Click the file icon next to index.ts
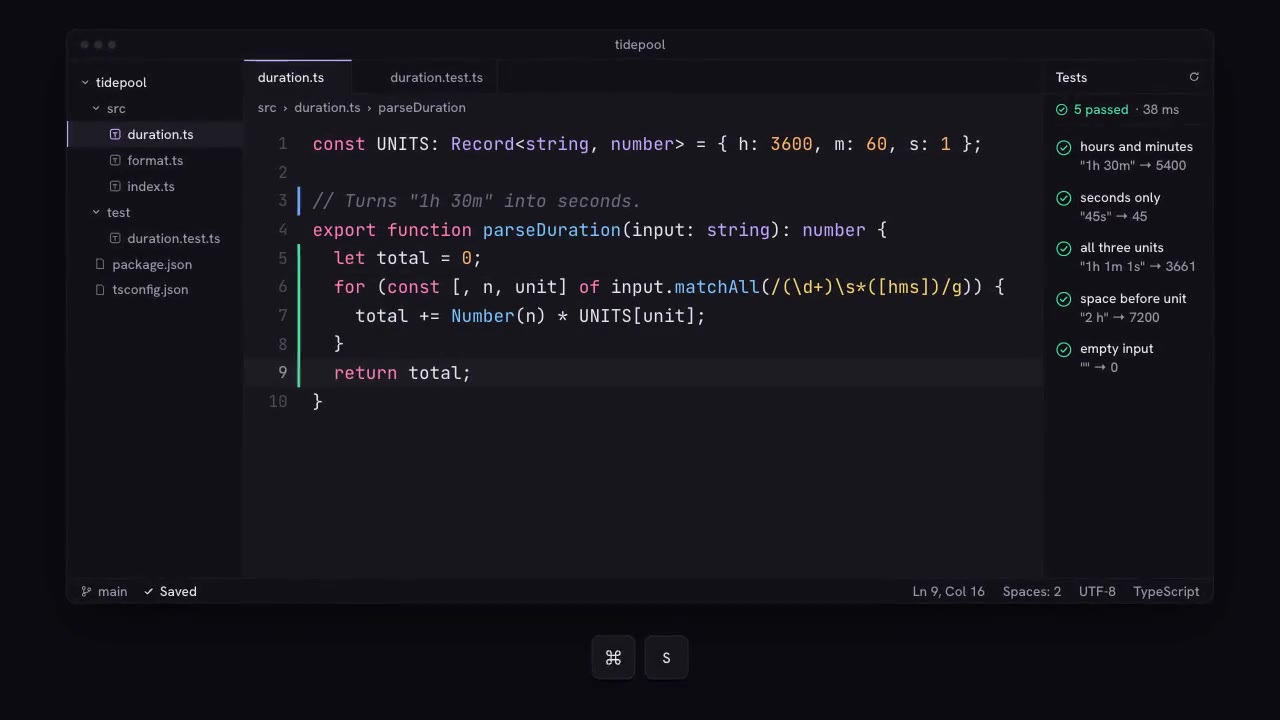This screenshot has width=1280, height=720. pyautogui.click(x=115, y=186)
